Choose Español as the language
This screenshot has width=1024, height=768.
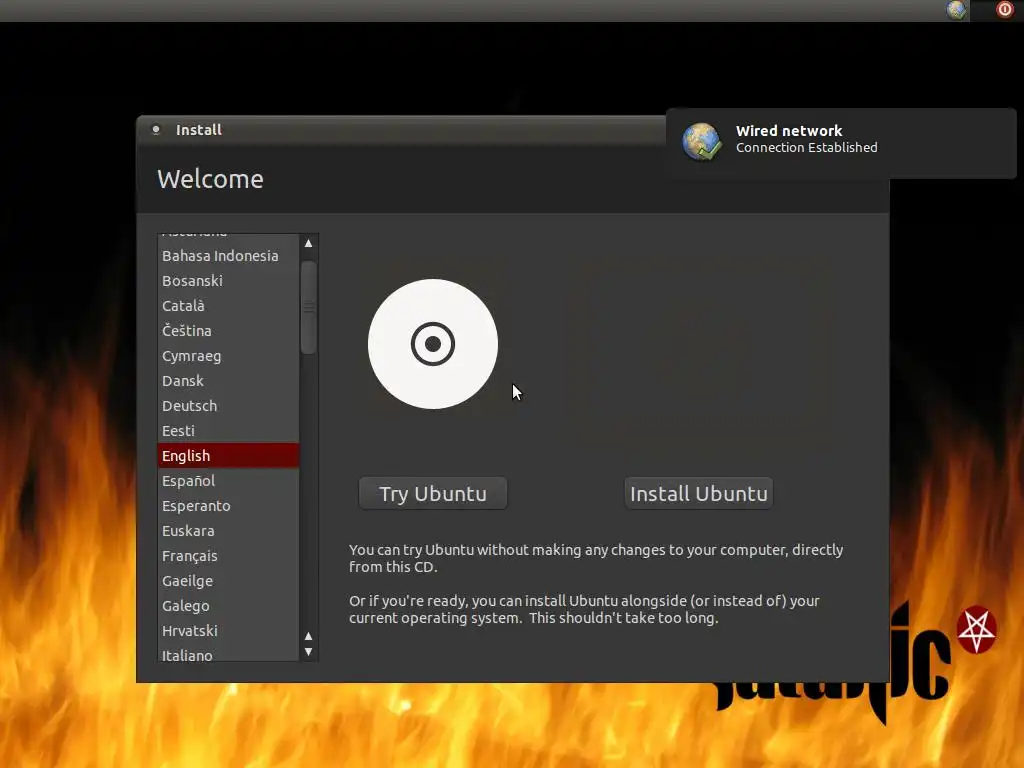click(x=228, y=481)
